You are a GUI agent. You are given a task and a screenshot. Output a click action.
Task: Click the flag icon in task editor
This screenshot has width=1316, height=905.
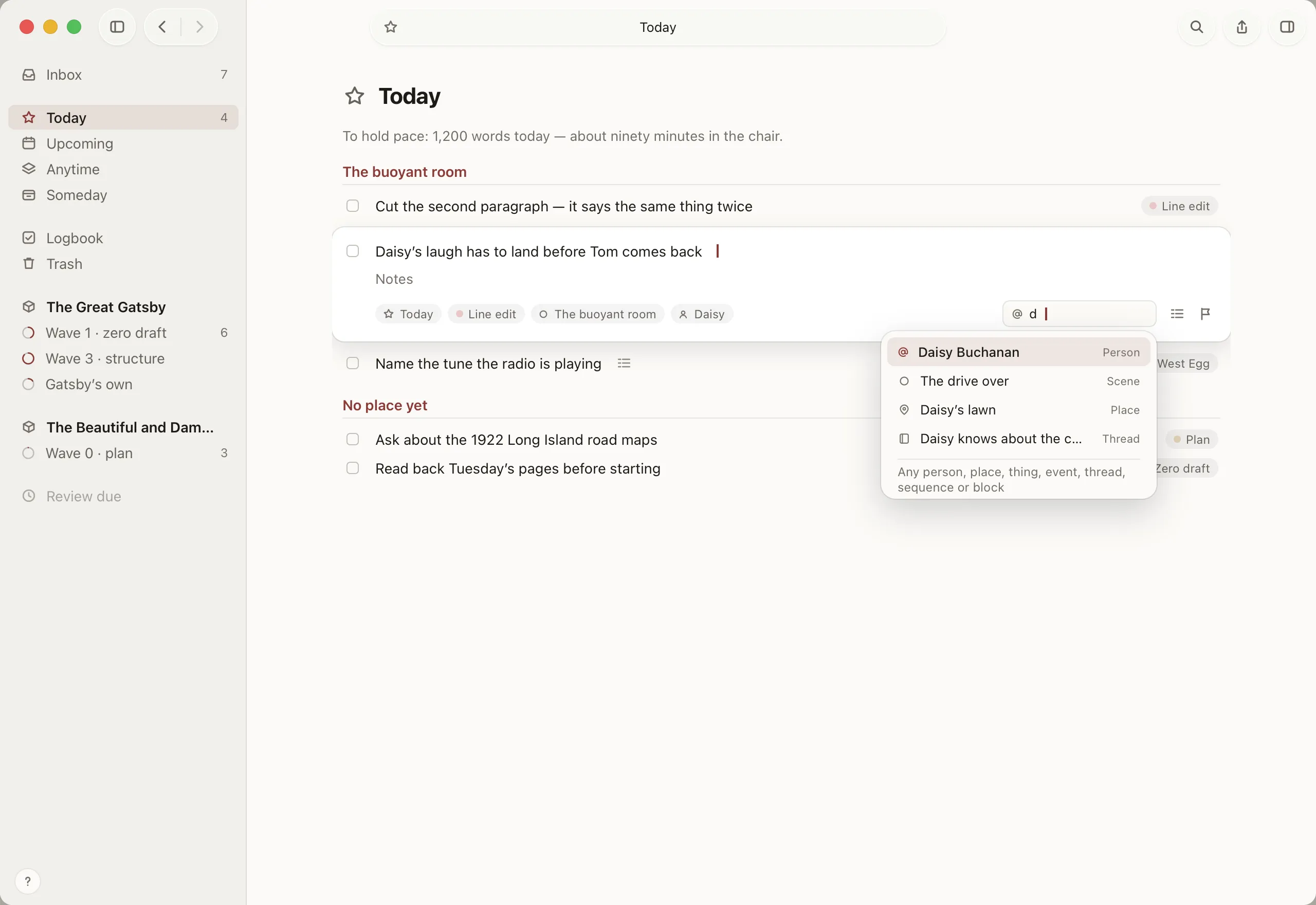(x=1205, y=314)
